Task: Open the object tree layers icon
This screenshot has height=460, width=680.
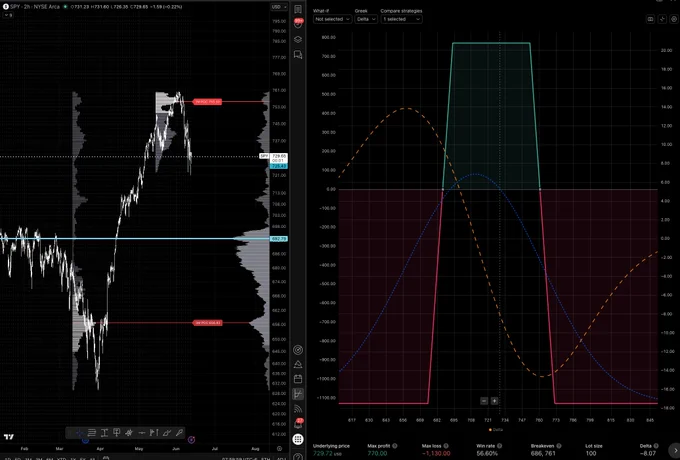Action: [298, 39]
